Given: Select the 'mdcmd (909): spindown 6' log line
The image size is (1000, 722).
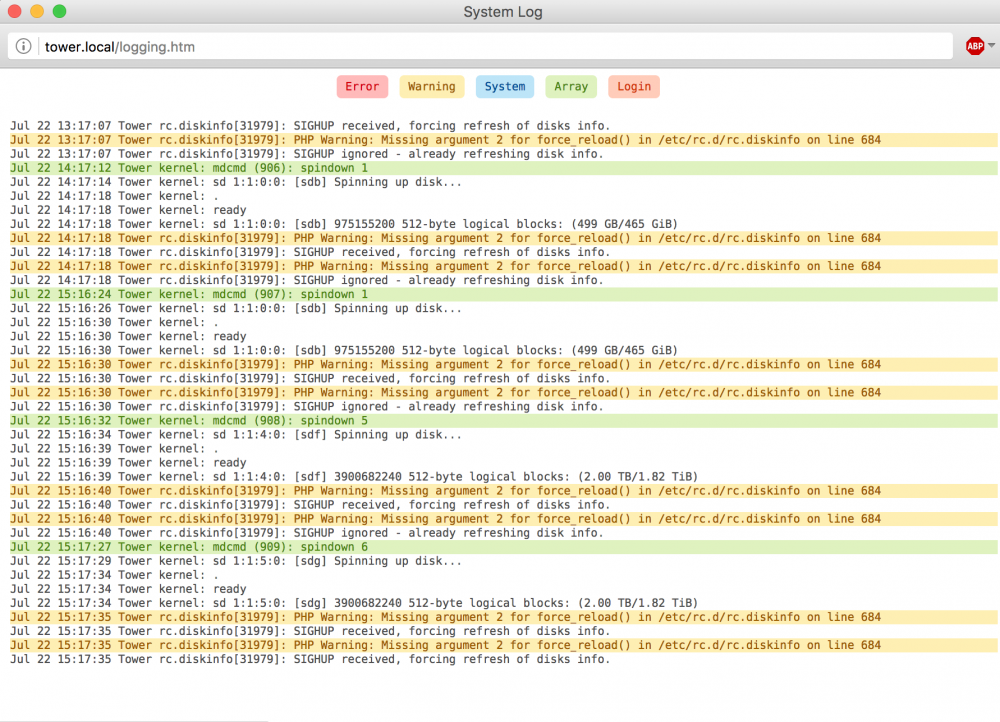Looking at the screenshot, I should pyautogui.click(x=504, y=547).
